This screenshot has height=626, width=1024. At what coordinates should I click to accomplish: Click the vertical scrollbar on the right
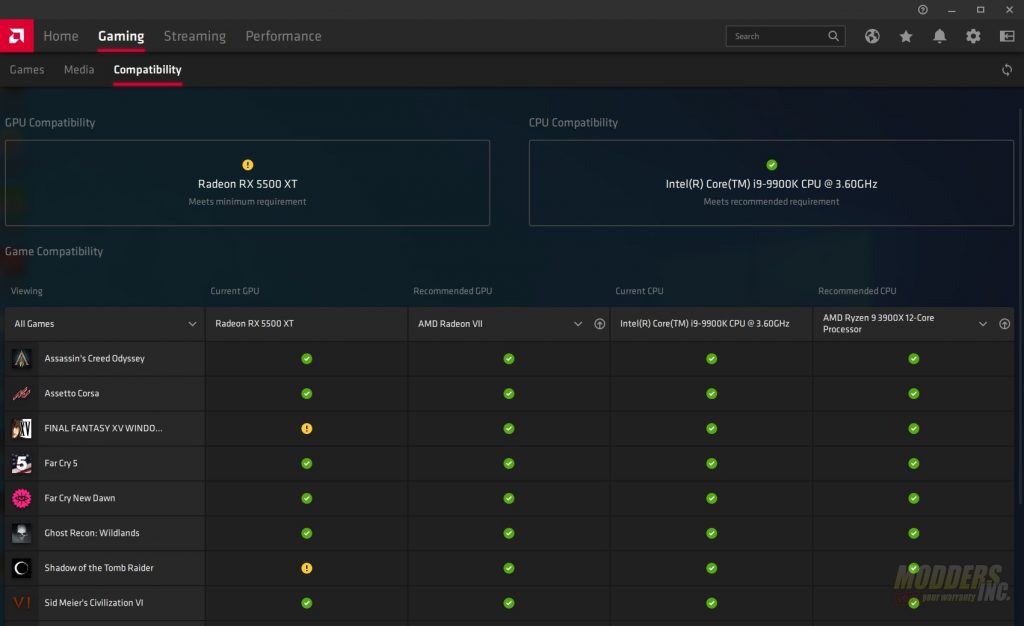coord(1020,305)
